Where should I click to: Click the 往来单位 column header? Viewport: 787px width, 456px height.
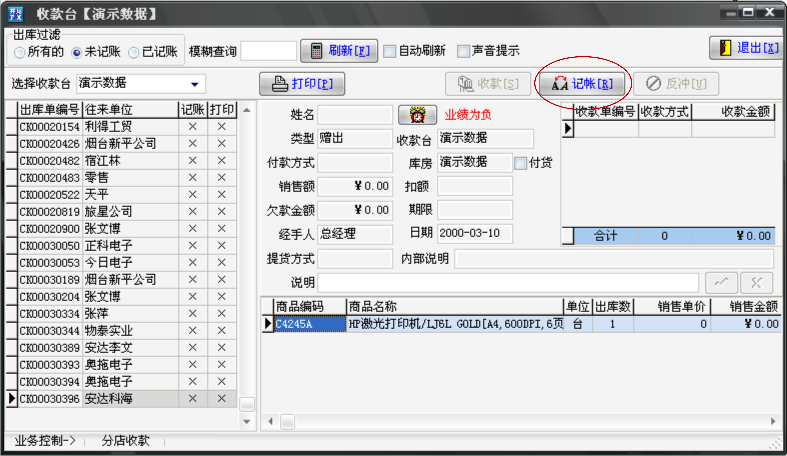pyautogui.click(x=130, y=110)
